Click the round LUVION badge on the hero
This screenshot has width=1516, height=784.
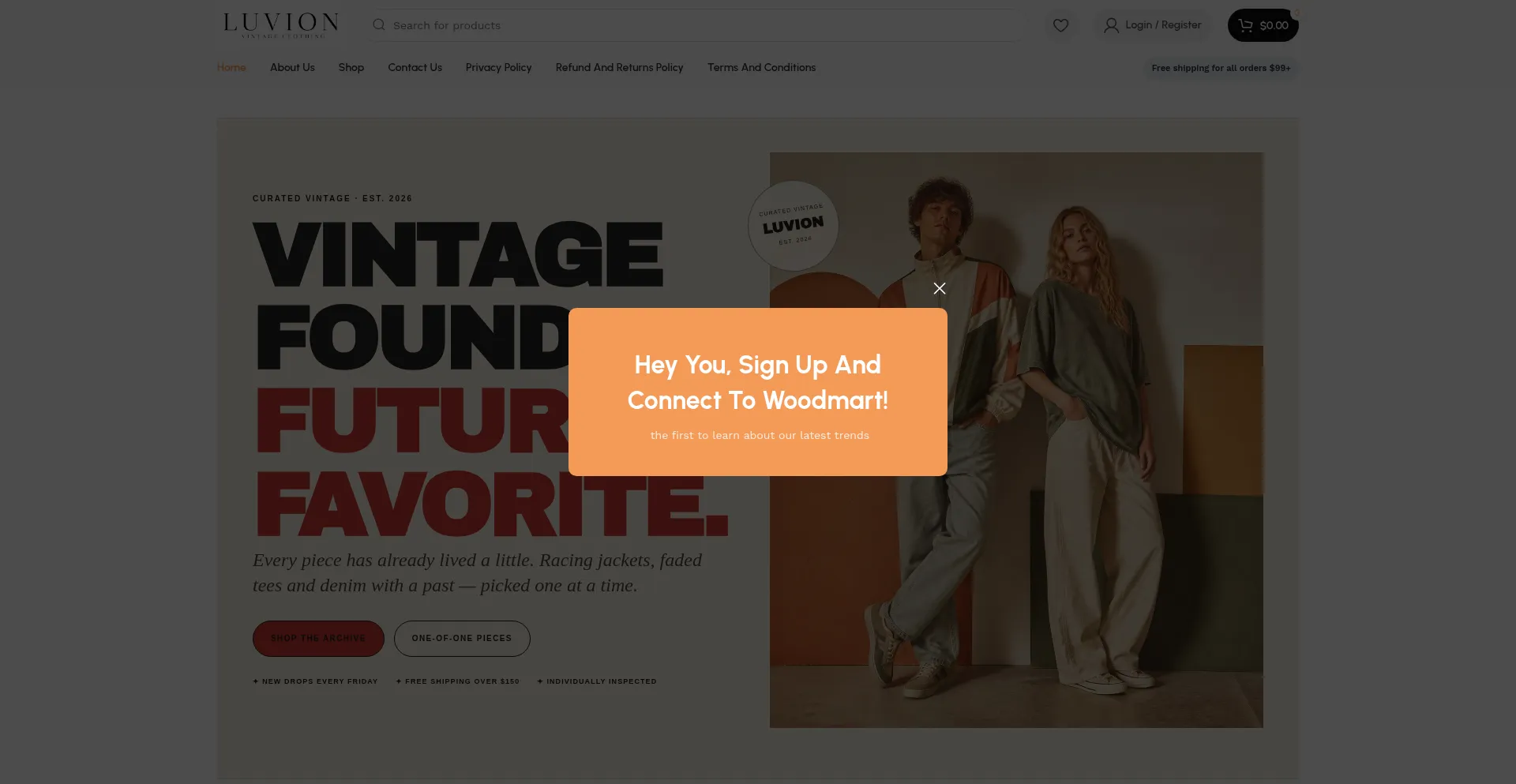click(793, 226)
